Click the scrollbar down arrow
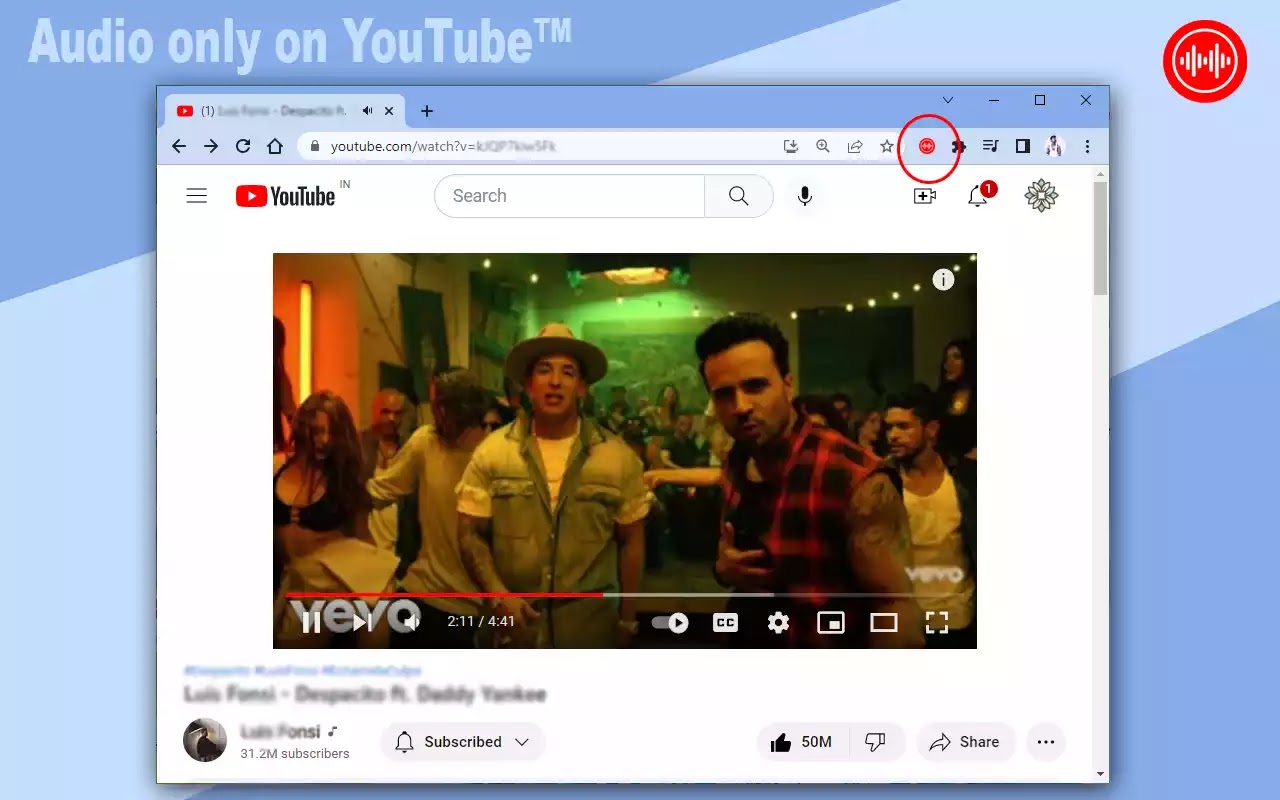This screenshot has height=800, width=1280. pos(1100,774)
